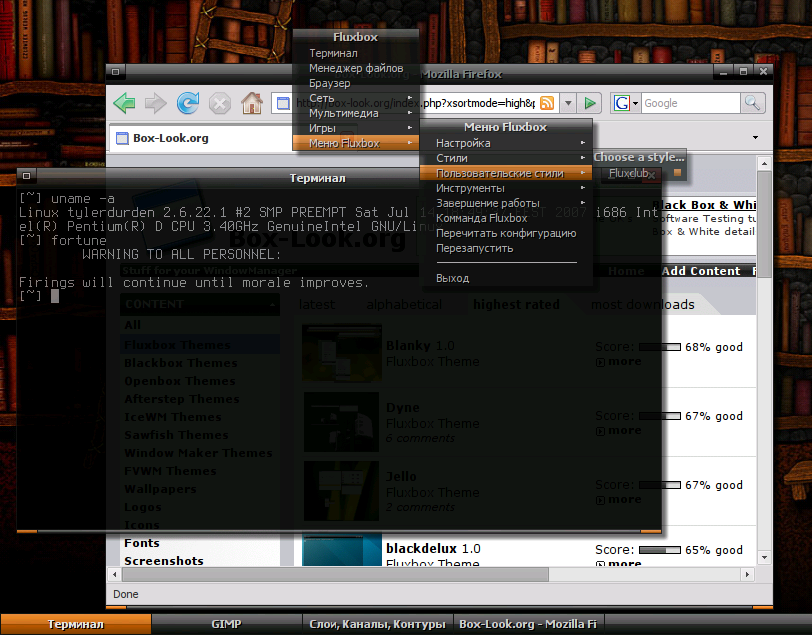Go to the Home page icon
This screenshot has height=635, width=812.
pos(252,103)
